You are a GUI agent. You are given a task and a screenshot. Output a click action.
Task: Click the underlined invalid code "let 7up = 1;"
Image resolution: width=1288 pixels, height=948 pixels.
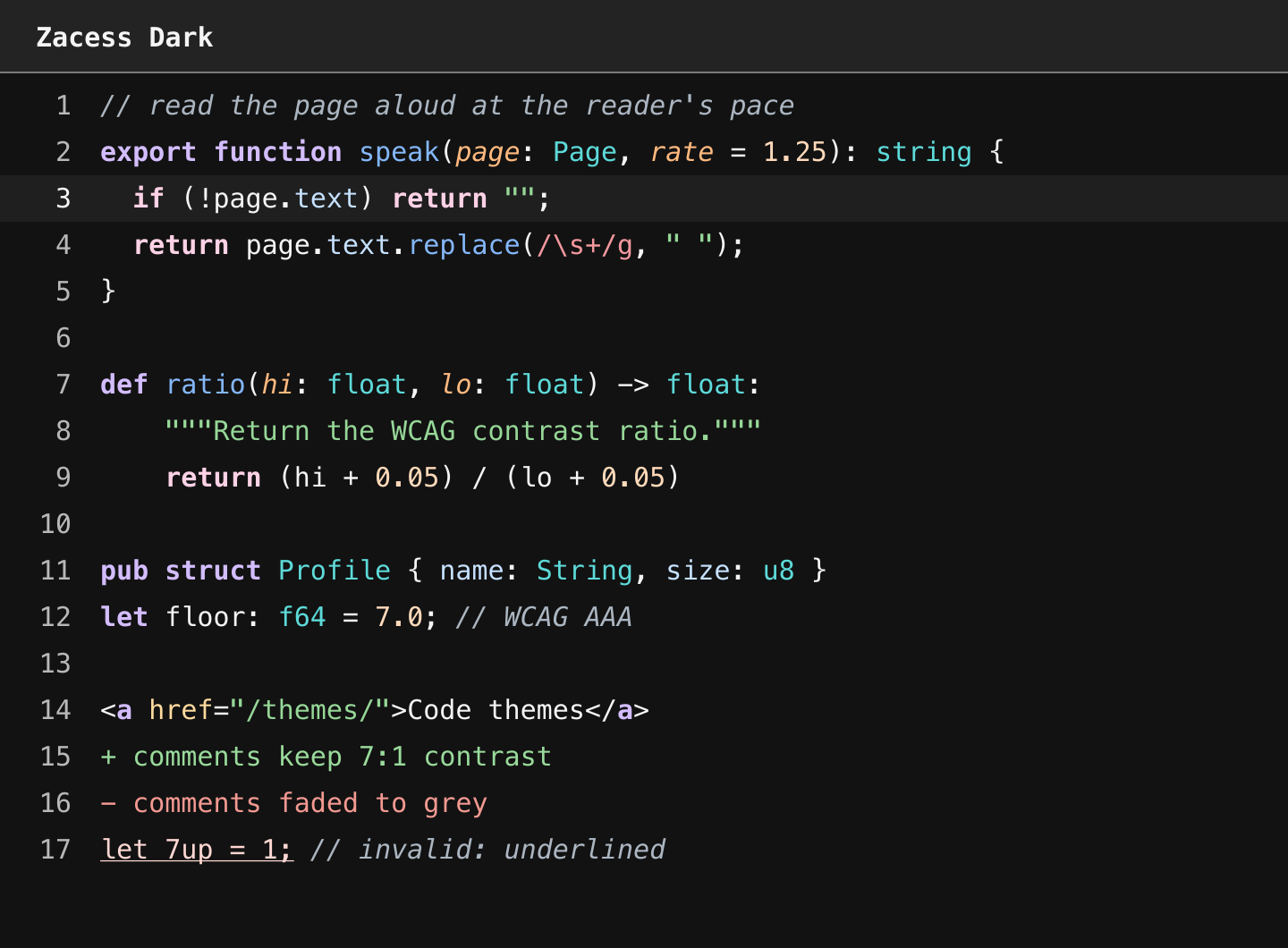click(197, 850)
